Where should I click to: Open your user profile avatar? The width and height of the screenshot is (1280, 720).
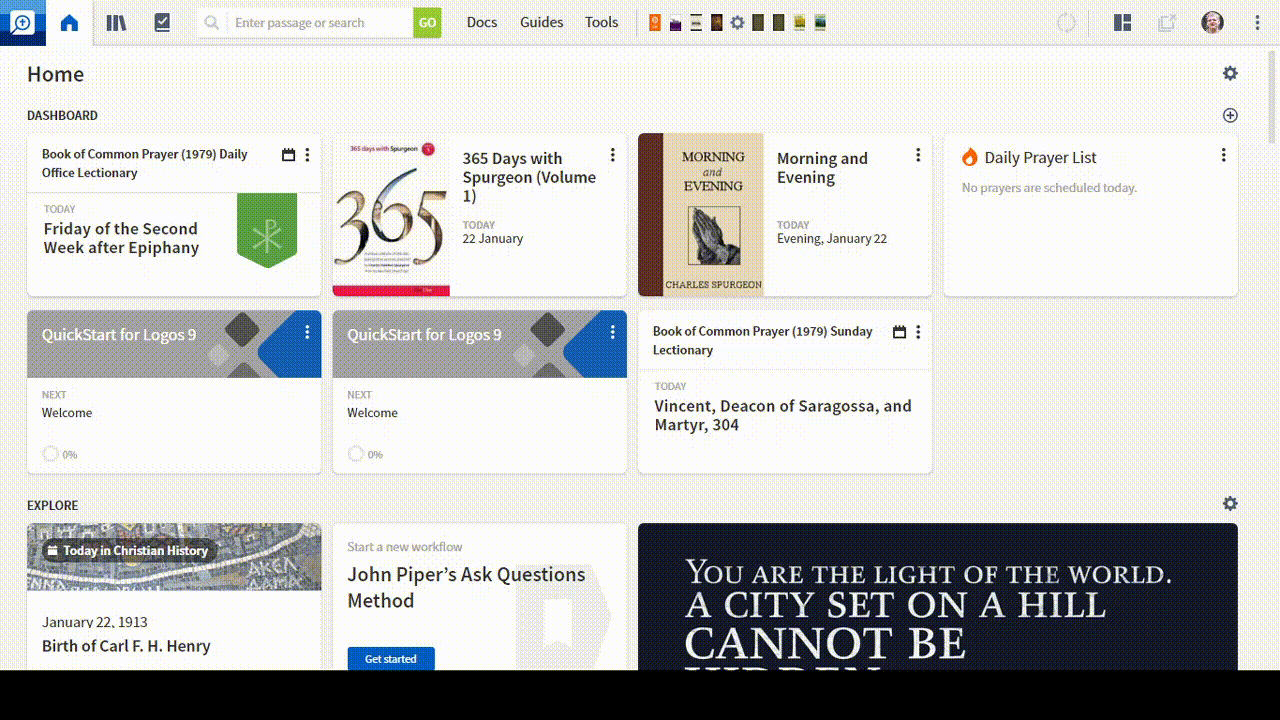pos(1212,22)
